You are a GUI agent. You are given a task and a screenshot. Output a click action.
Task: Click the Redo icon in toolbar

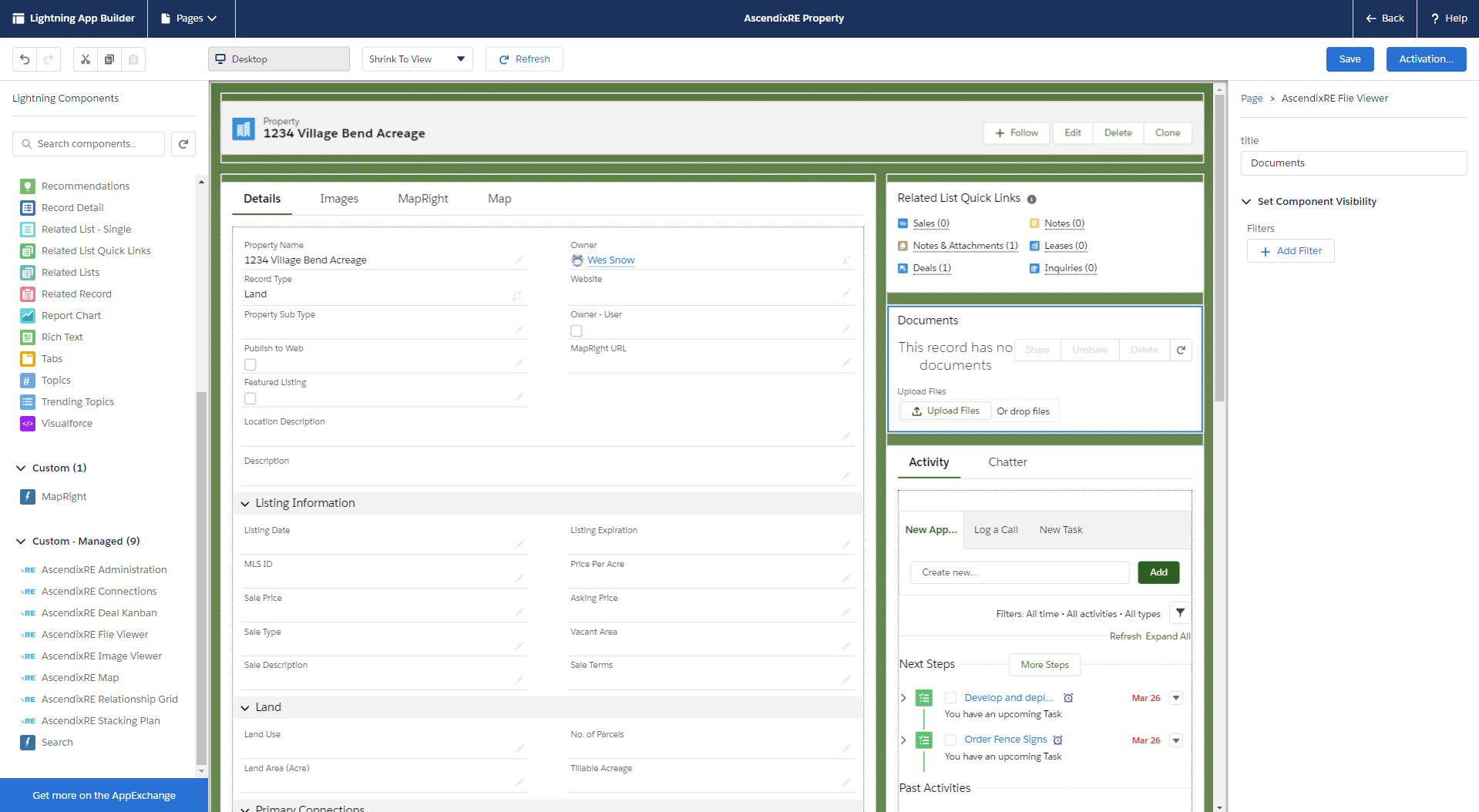(49, 59)
